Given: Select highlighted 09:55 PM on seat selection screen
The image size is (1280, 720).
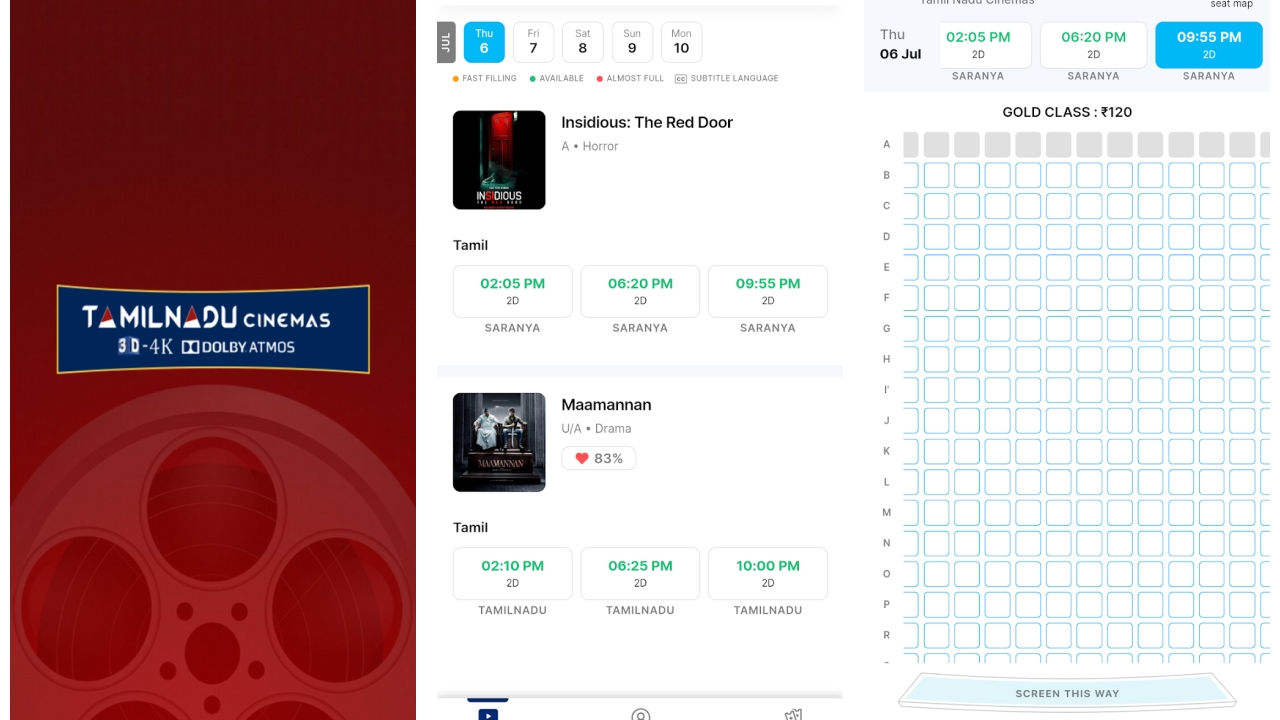Looking at the screenshot, I should click(1209, 45).
